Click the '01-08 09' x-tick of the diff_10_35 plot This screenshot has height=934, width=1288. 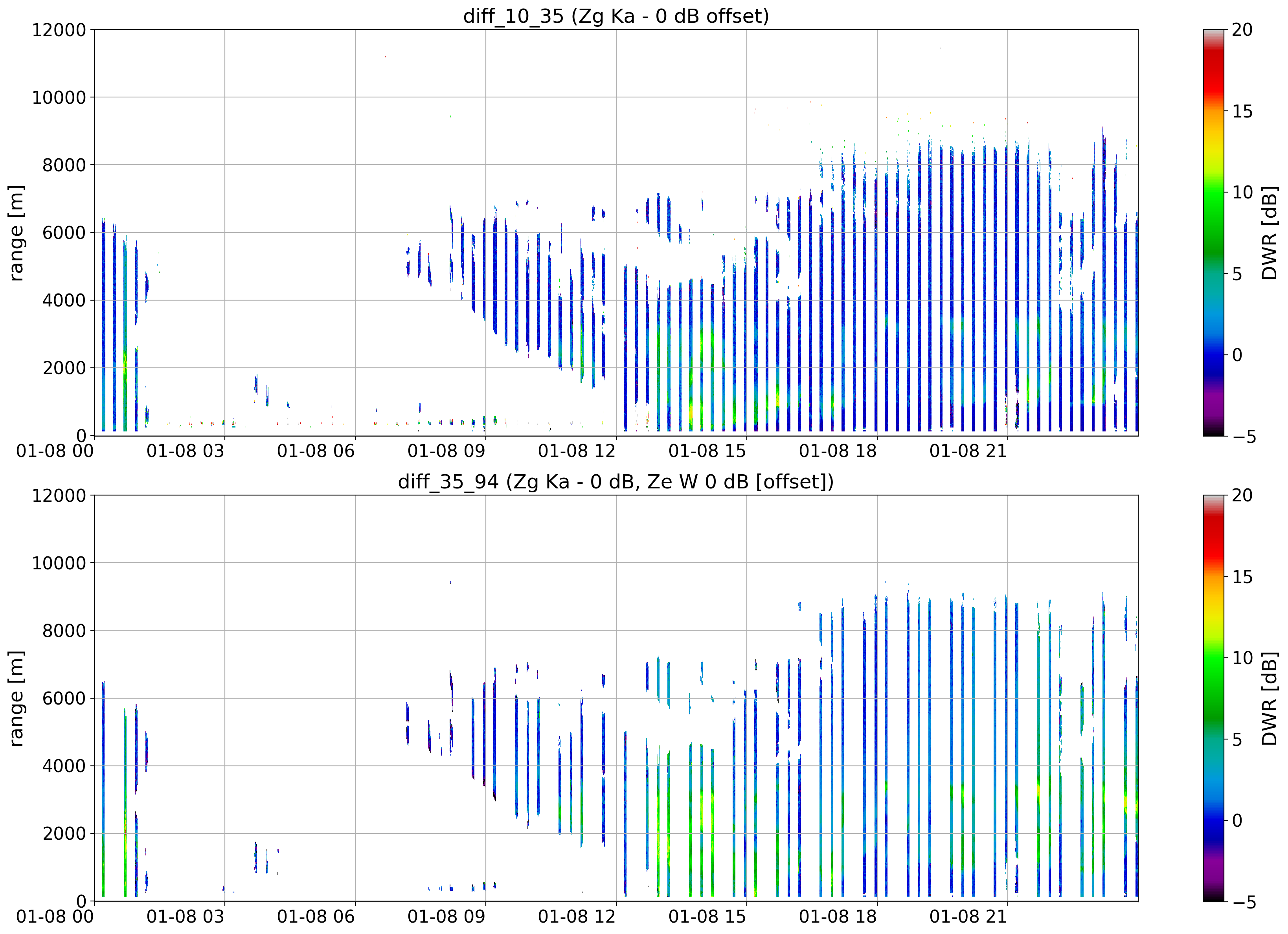(446, 451)
